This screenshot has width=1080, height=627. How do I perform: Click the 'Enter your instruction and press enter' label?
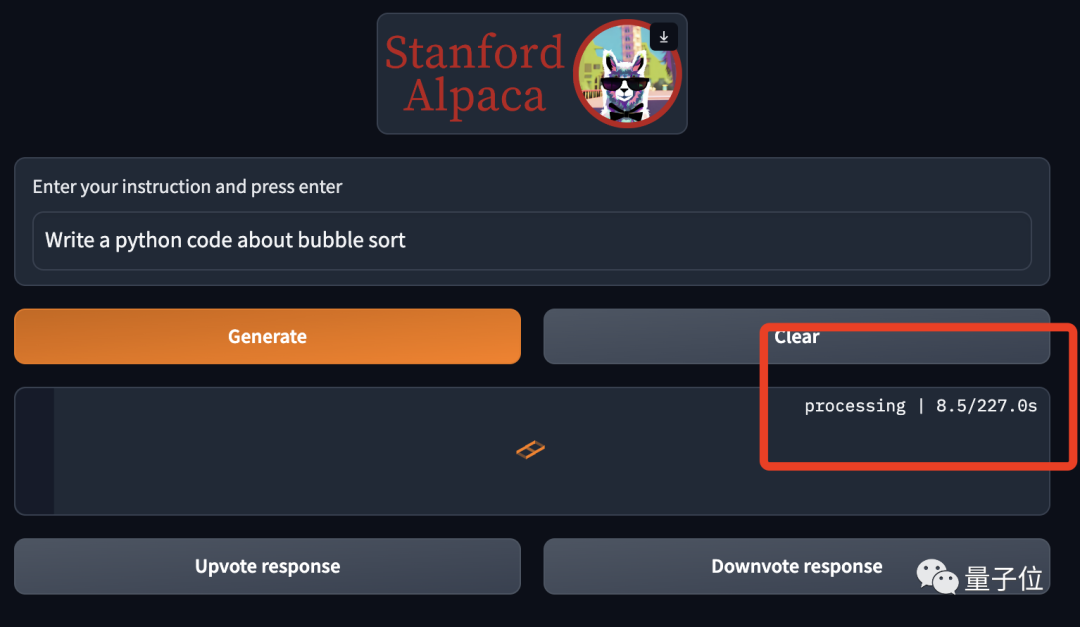[x=187, y=187]
